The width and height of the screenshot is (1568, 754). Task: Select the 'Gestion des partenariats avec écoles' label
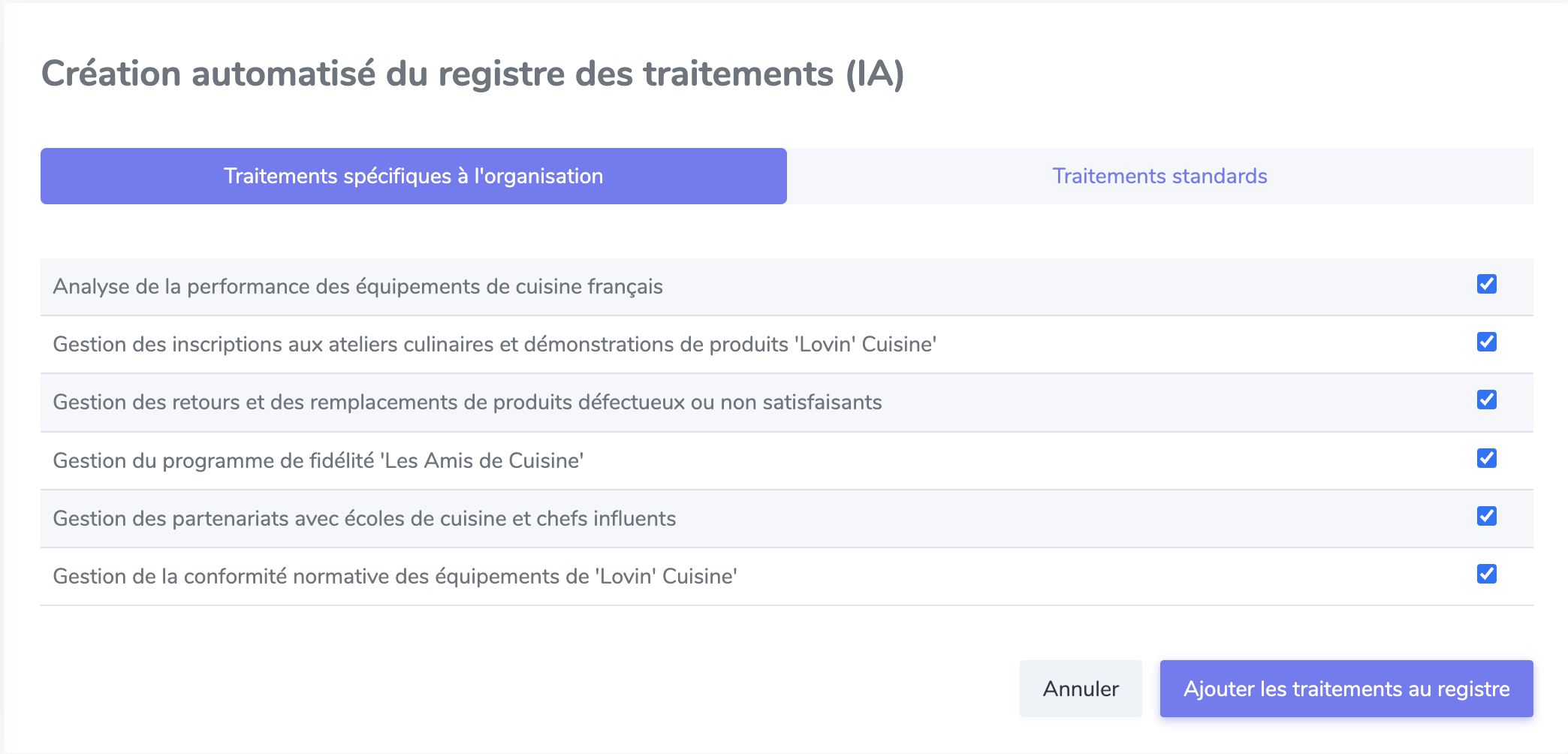[x=364, y=518]
